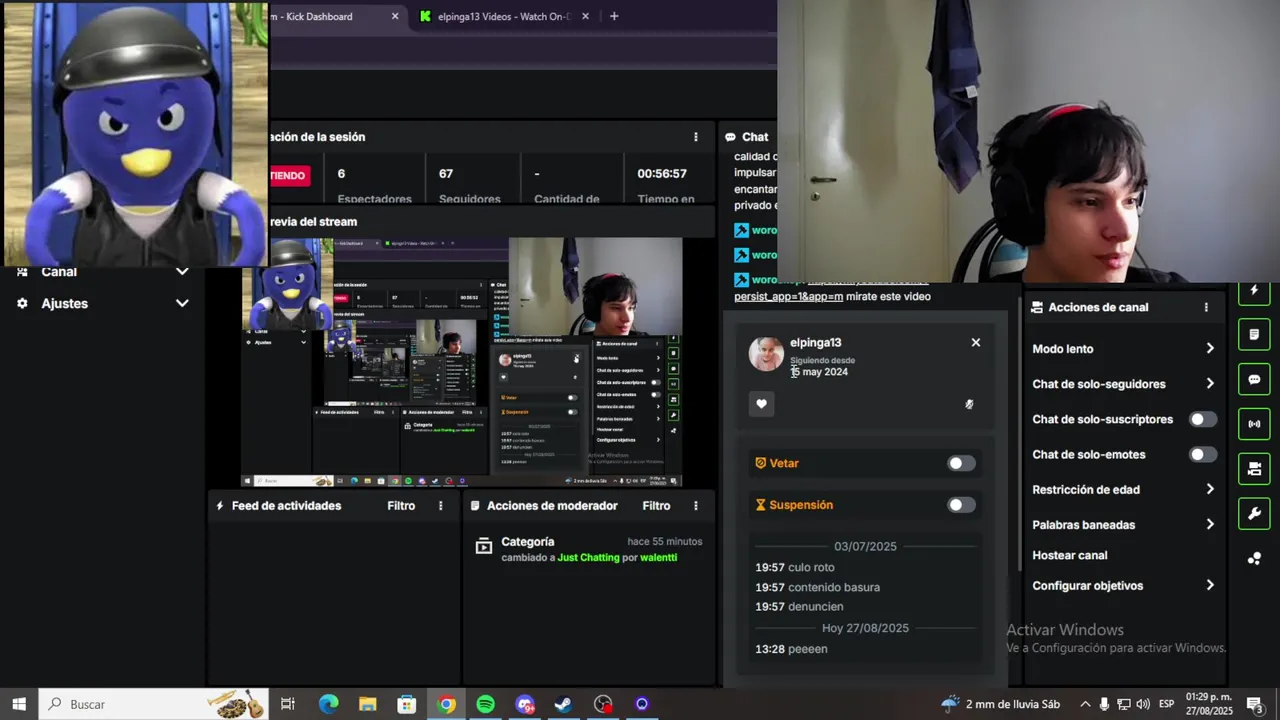Click the heart follow button on elpinga13 card
Image resolution: width=1280 pixels, height=720 pixels.
[x=761, y=404]
